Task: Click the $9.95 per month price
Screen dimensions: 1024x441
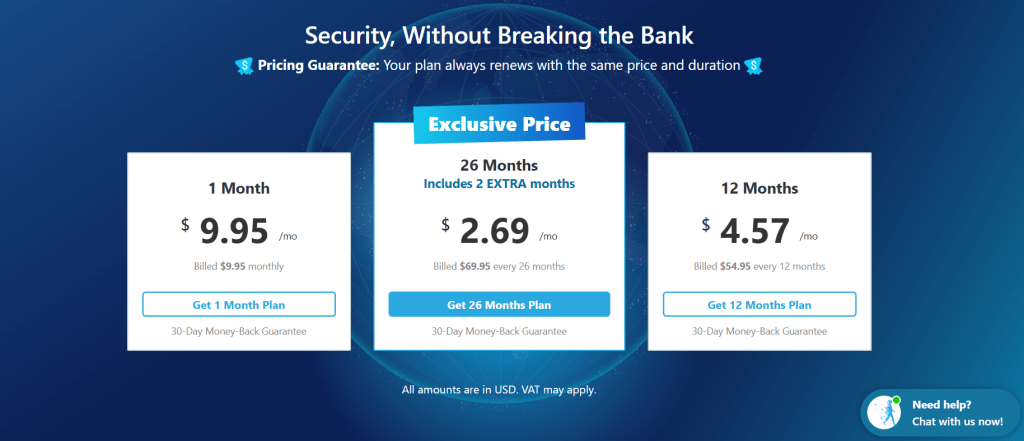Action: coord(235,231)
